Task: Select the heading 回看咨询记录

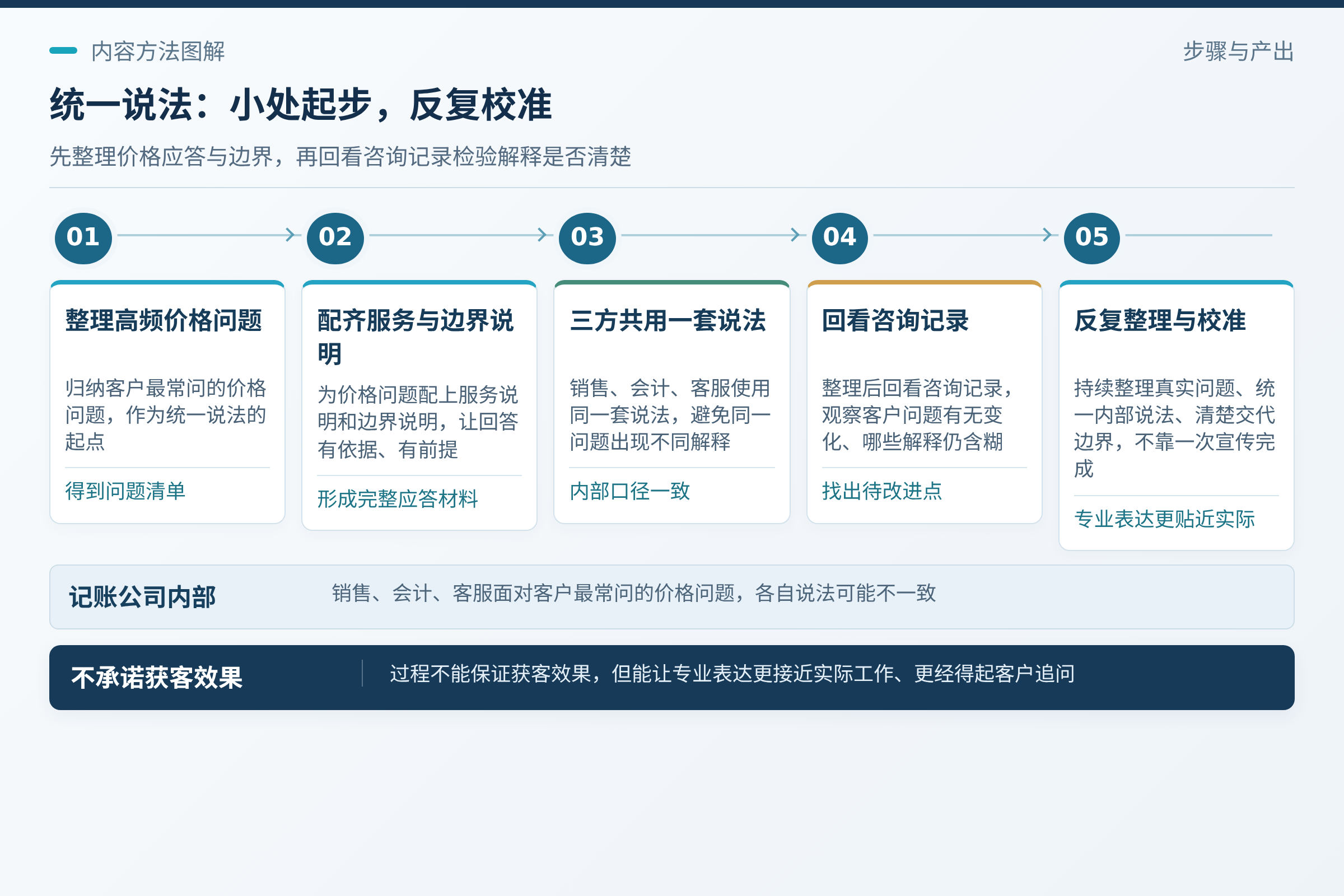Action: (895, 320)
